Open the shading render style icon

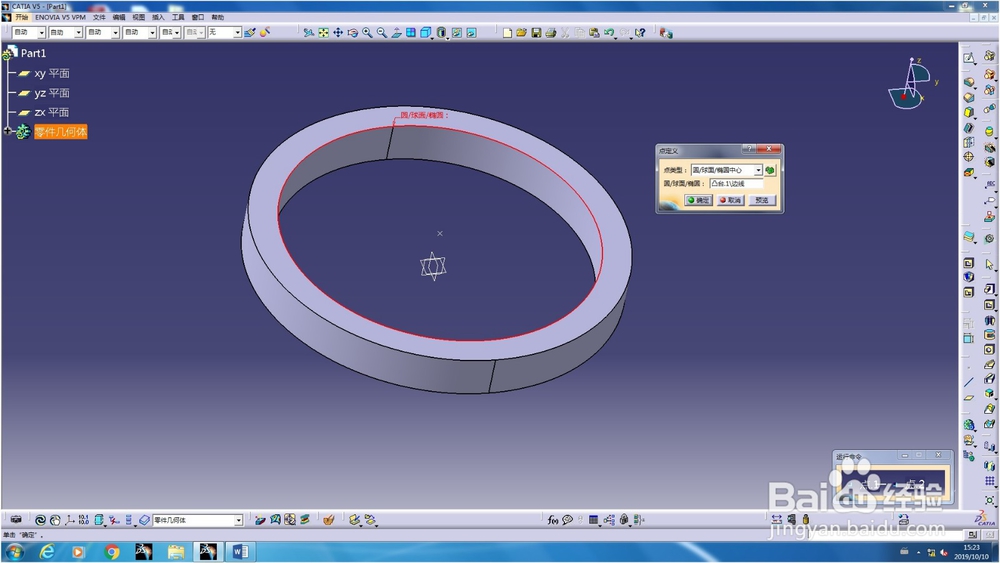coord(441,33)
